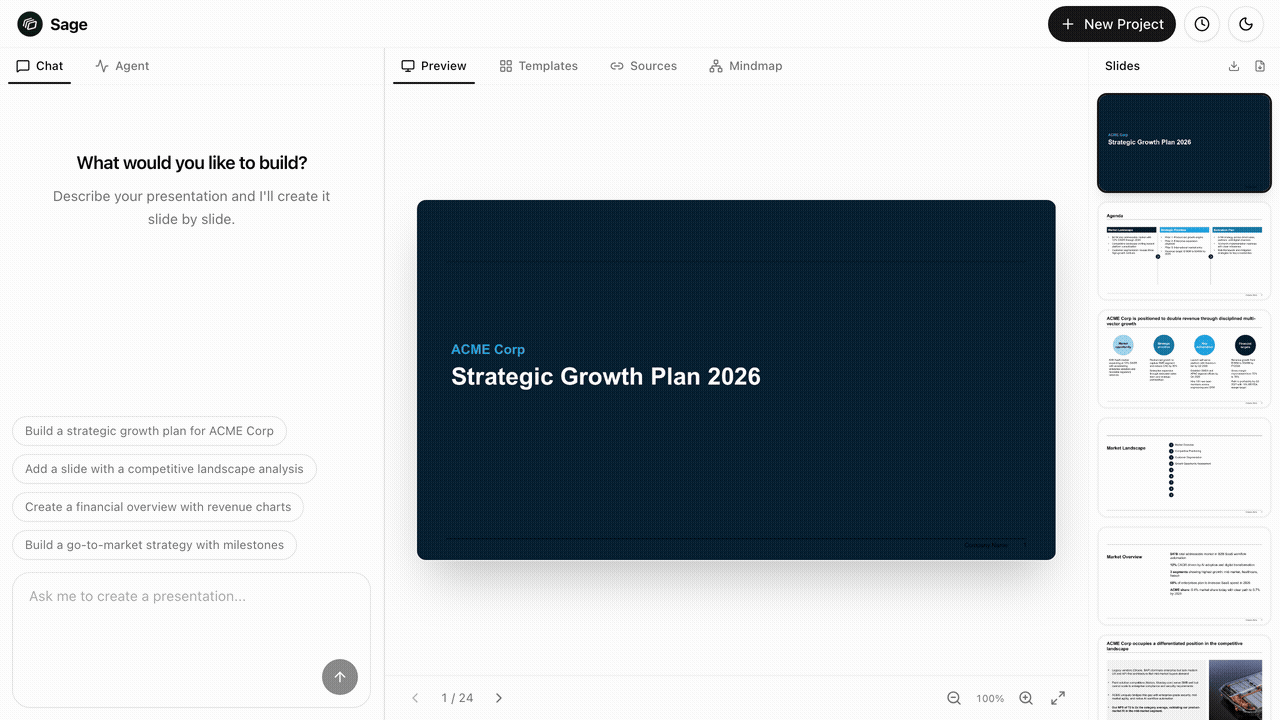Select the Agenda slide thumbnail
This screenshot has width=1280, height=720.
click(x=1184, y=250)
